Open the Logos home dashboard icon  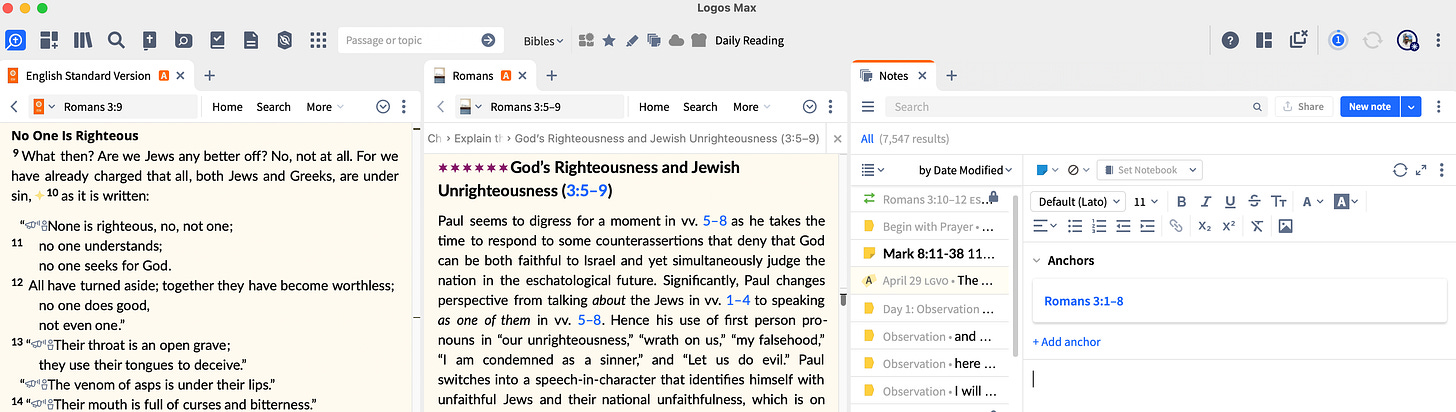tap(15, 40)
